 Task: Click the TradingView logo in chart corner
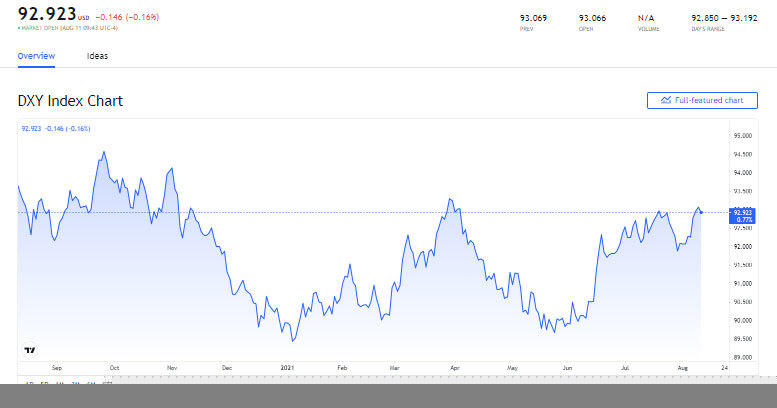click(30, 349)
